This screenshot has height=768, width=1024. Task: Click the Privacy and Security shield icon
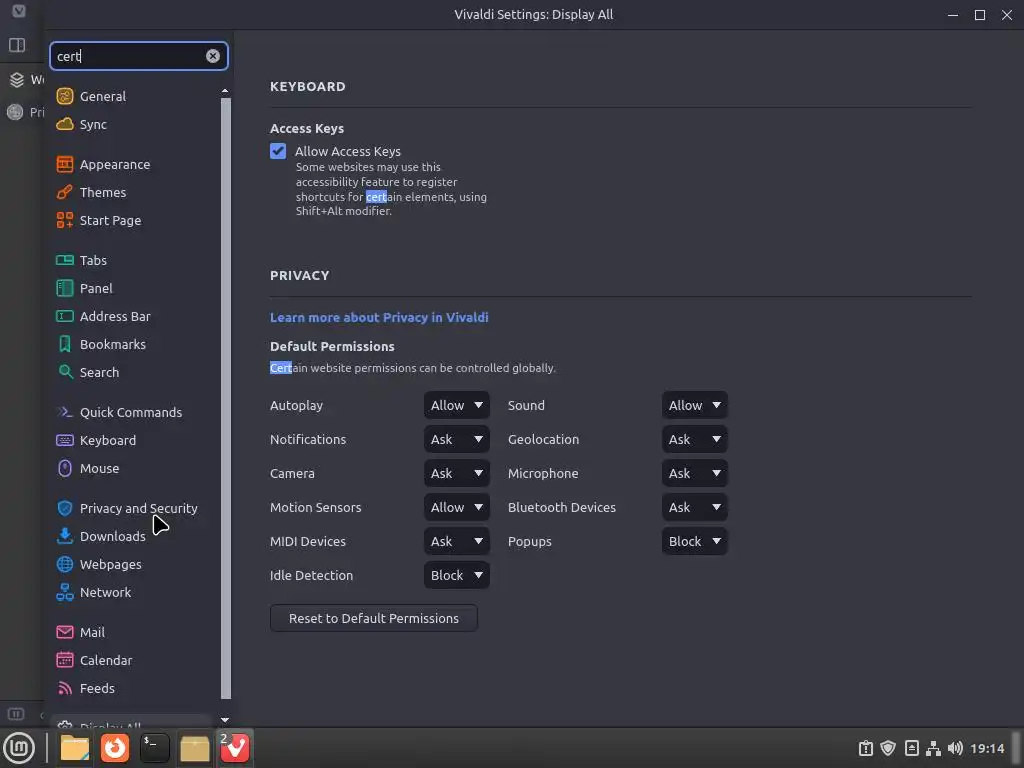point(65,508)
